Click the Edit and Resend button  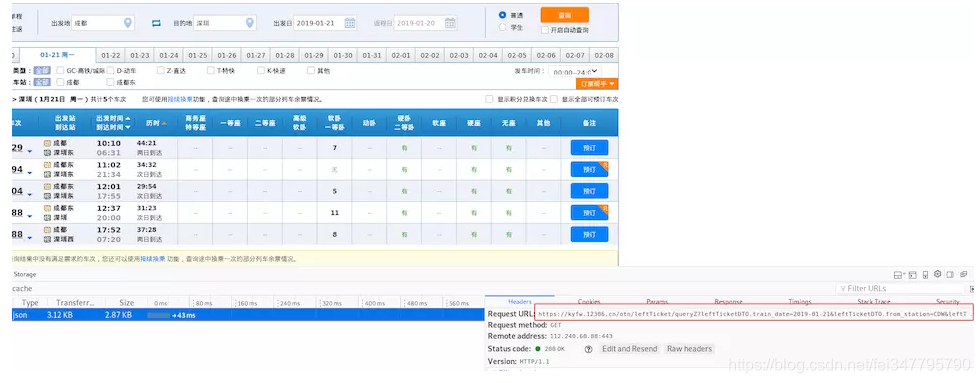pyautogui.click(x=629, y=349)
